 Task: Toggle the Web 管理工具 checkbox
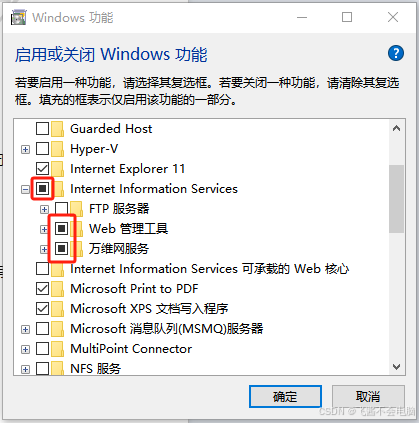pos(61,229)
